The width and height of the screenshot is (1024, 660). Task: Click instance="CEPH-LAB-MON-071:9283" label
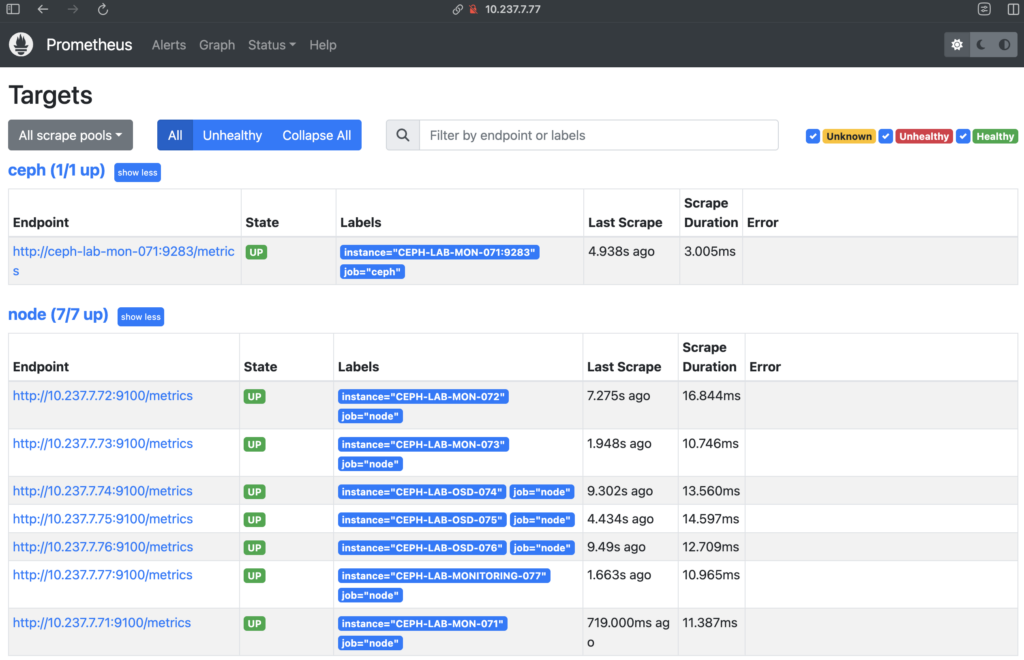tap(440, 252)
